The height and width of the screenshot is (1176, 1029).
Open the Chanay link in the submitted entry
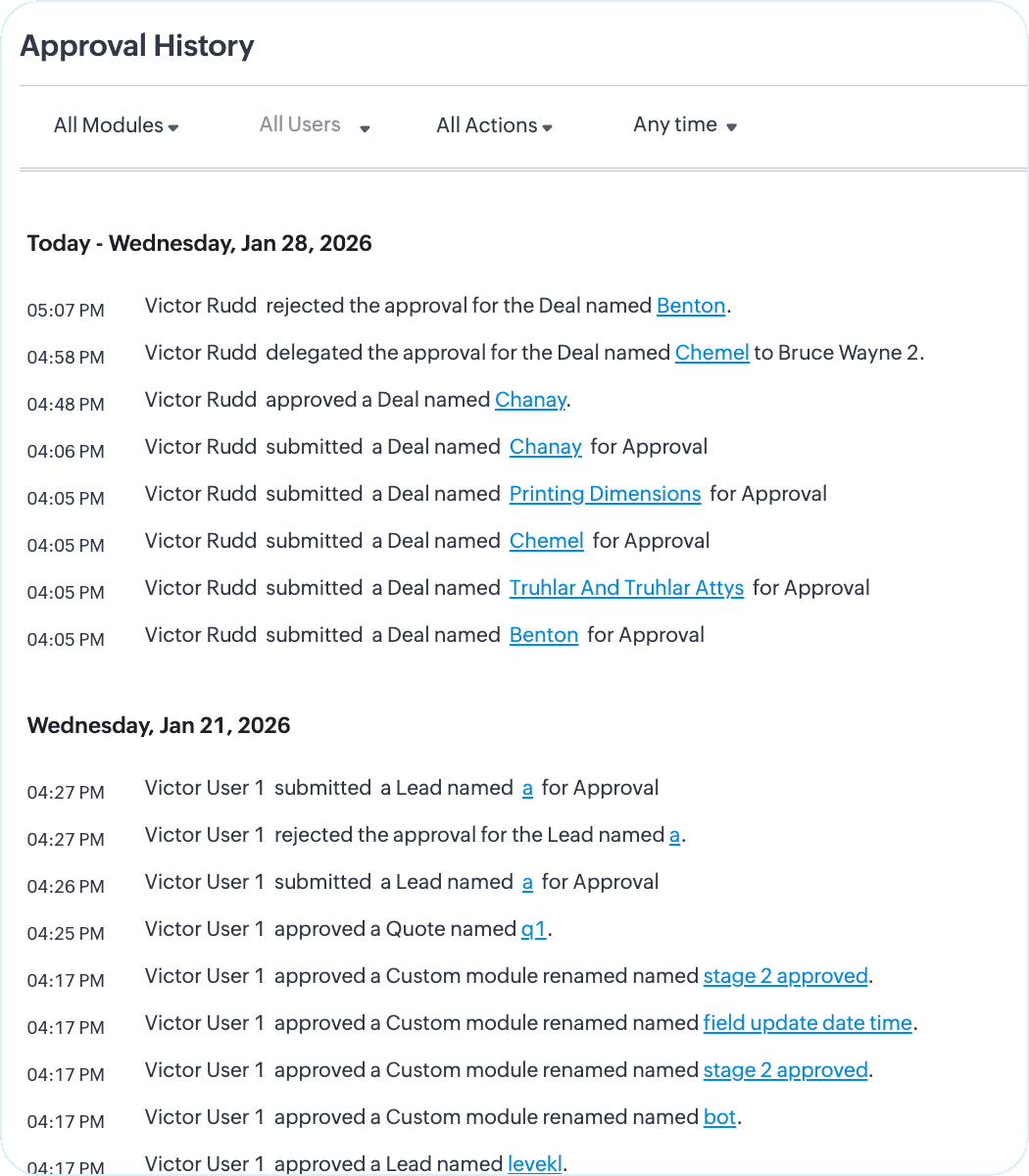point(546,447)
